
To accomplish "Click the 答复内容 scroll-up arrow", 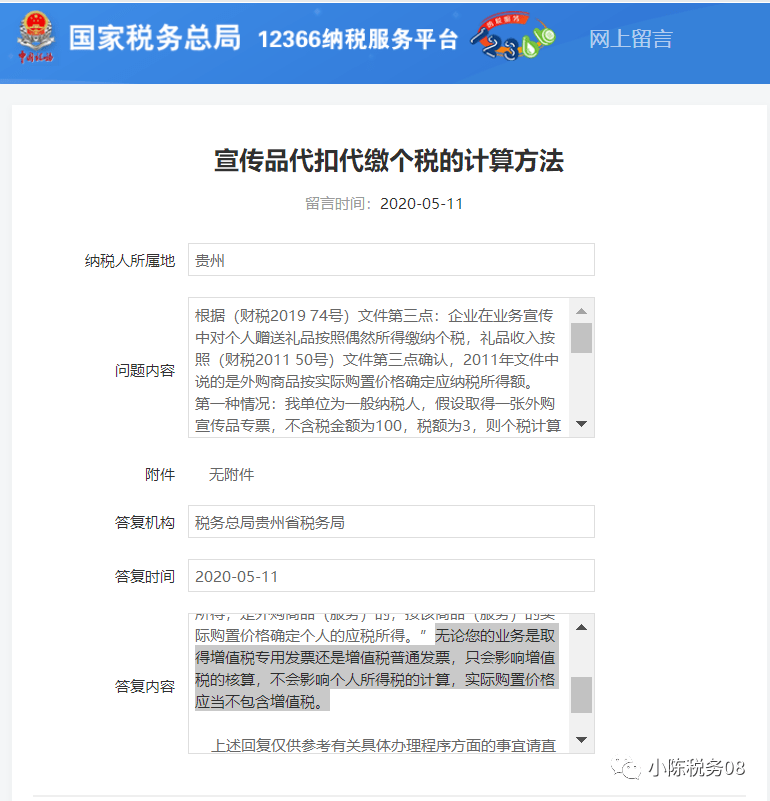I will point(581,627).
